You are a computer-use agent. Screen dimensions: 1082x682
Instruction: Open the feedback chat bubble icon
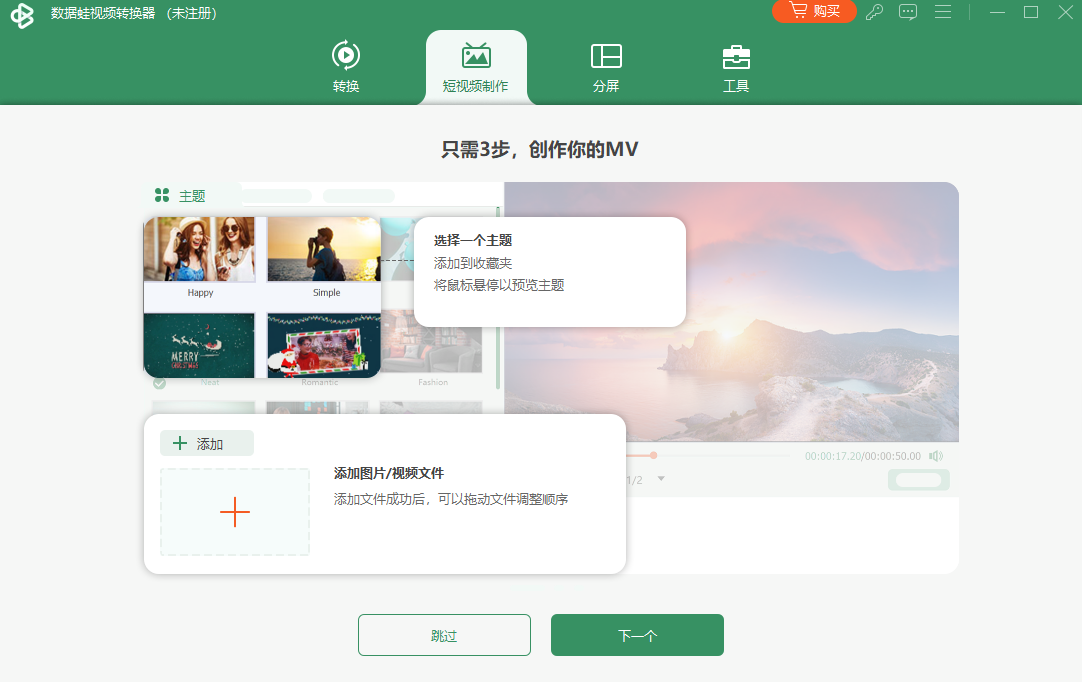tap(908, 12)
